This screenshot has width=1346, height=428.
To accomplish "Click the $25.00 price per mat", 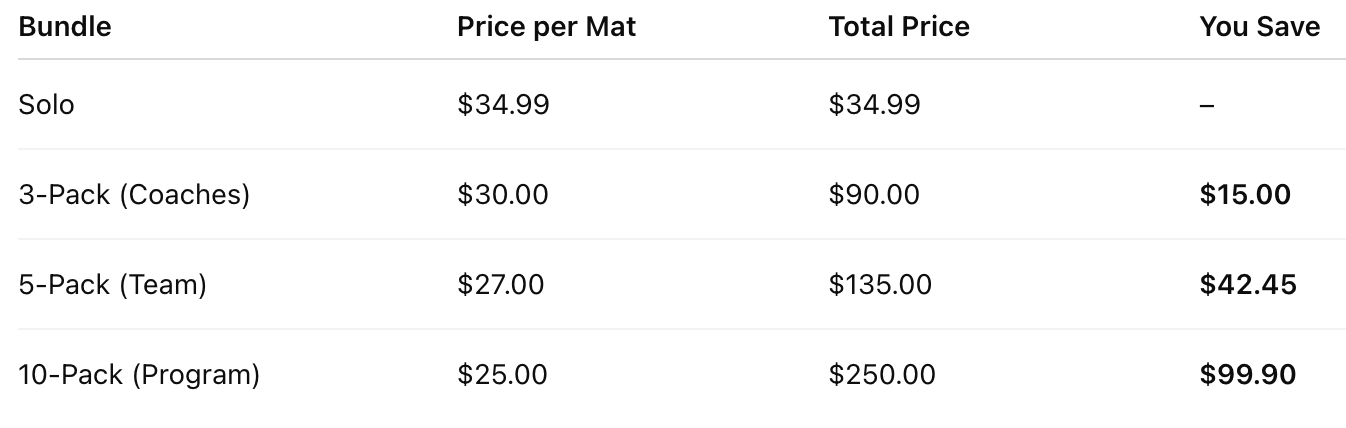I will point(502,374).
